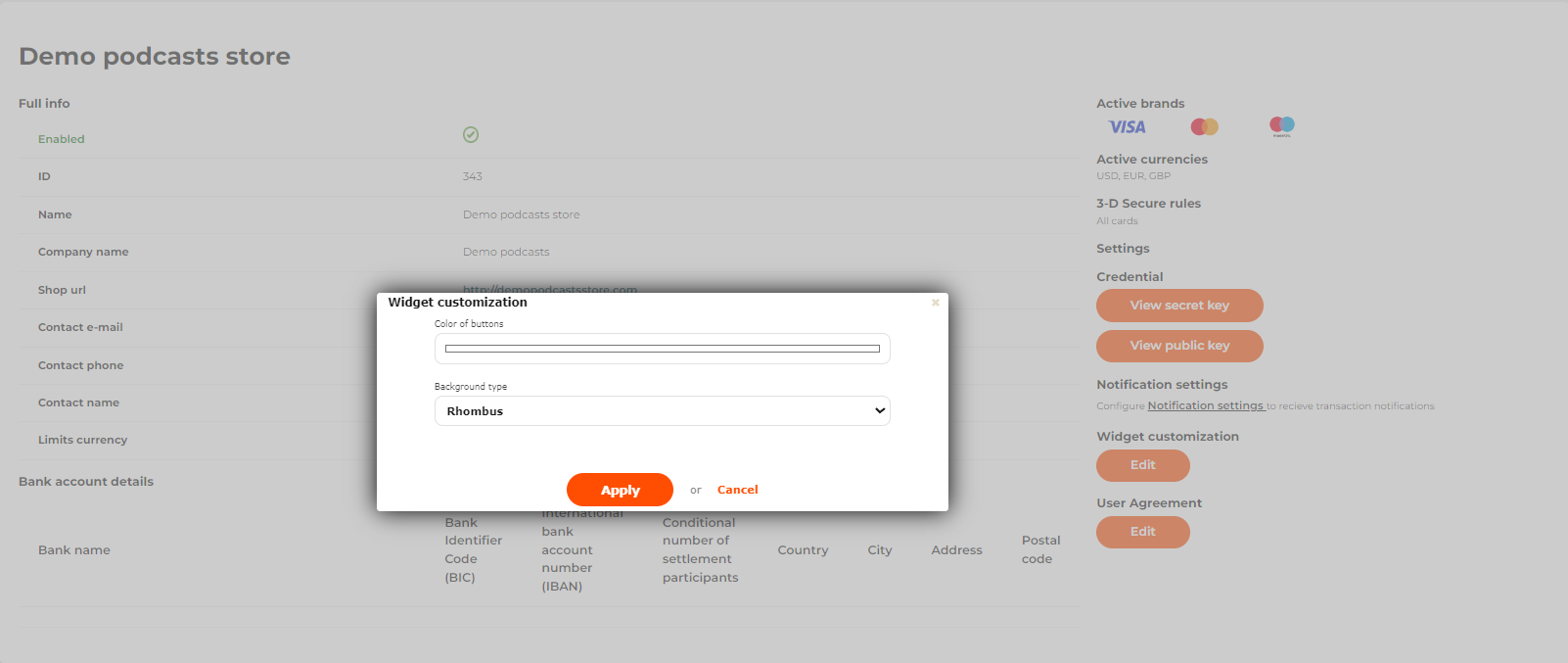
Task: Click the Active currencies heading
Action: pos(1152,160)
